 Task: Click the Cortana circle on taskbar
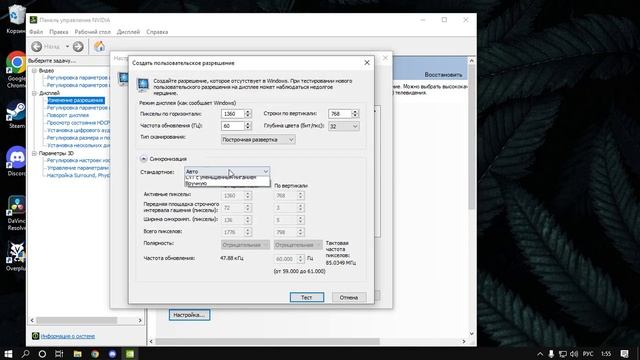pos(42,354)
